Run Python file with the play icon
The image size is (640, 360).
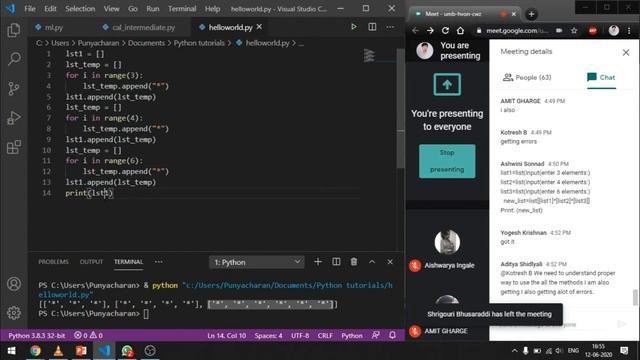click(x=353, y=27)
